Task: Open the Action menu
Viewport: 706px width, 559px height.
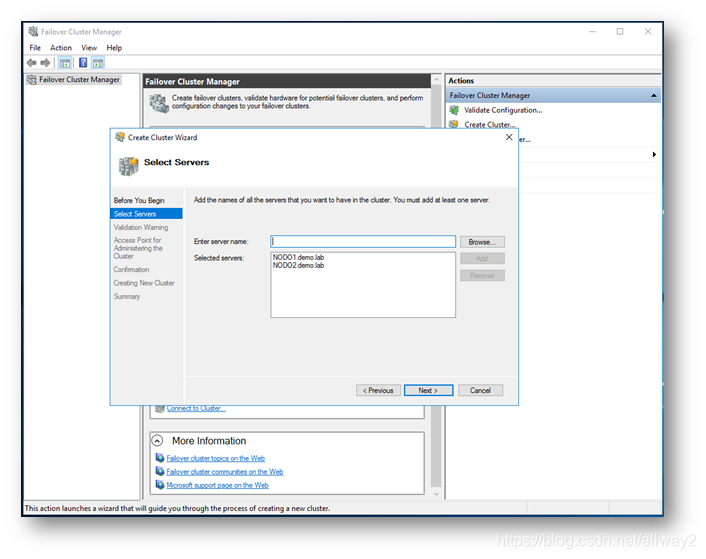Action: pos(61,48)
